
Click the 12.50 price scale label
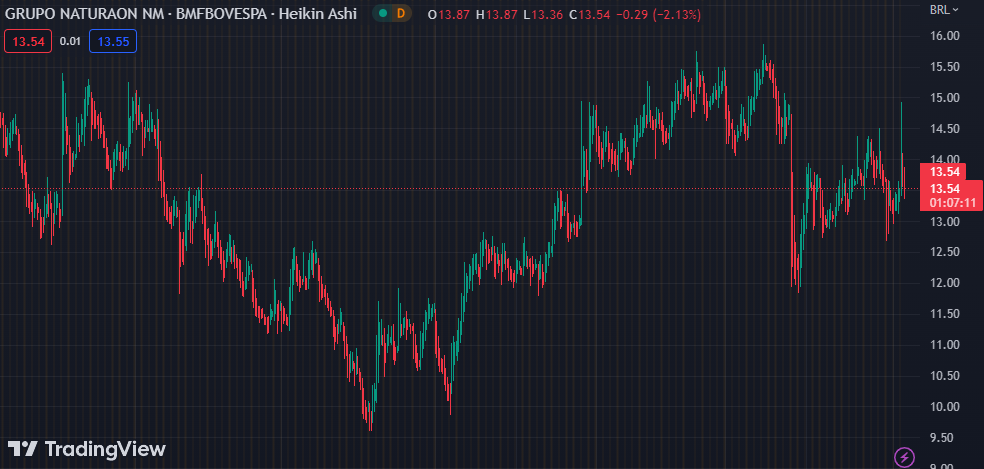point(945,252)
